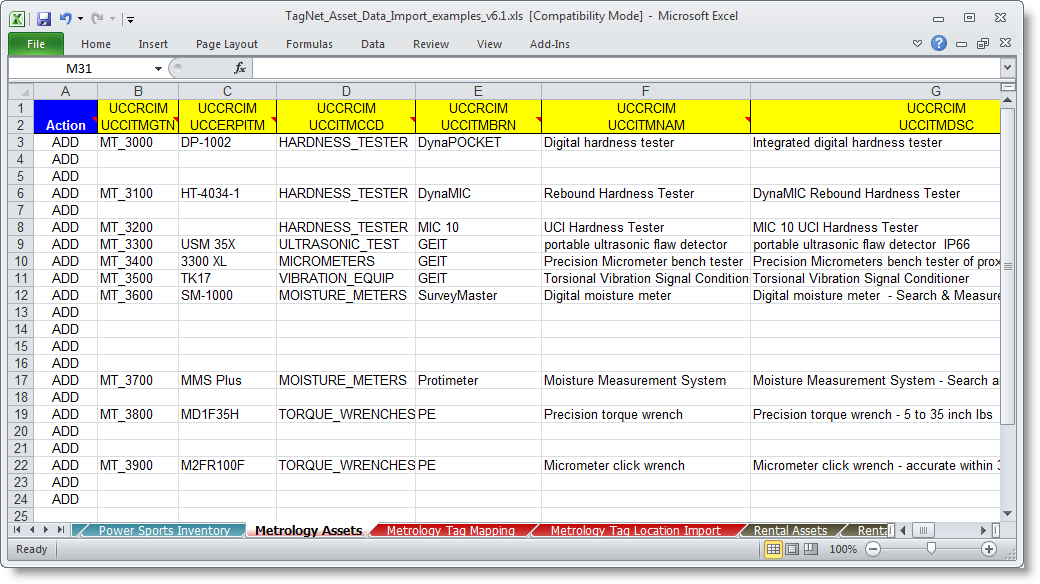Click the Redo icon
Viewport: 1040px width, 584px height.
97,19
